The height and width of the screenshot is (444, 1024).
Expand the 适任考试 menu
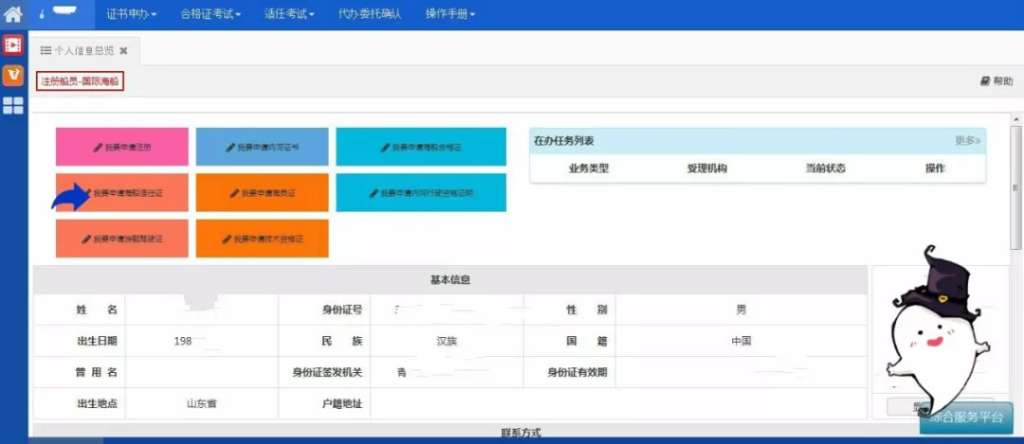(x=290, y=14)
